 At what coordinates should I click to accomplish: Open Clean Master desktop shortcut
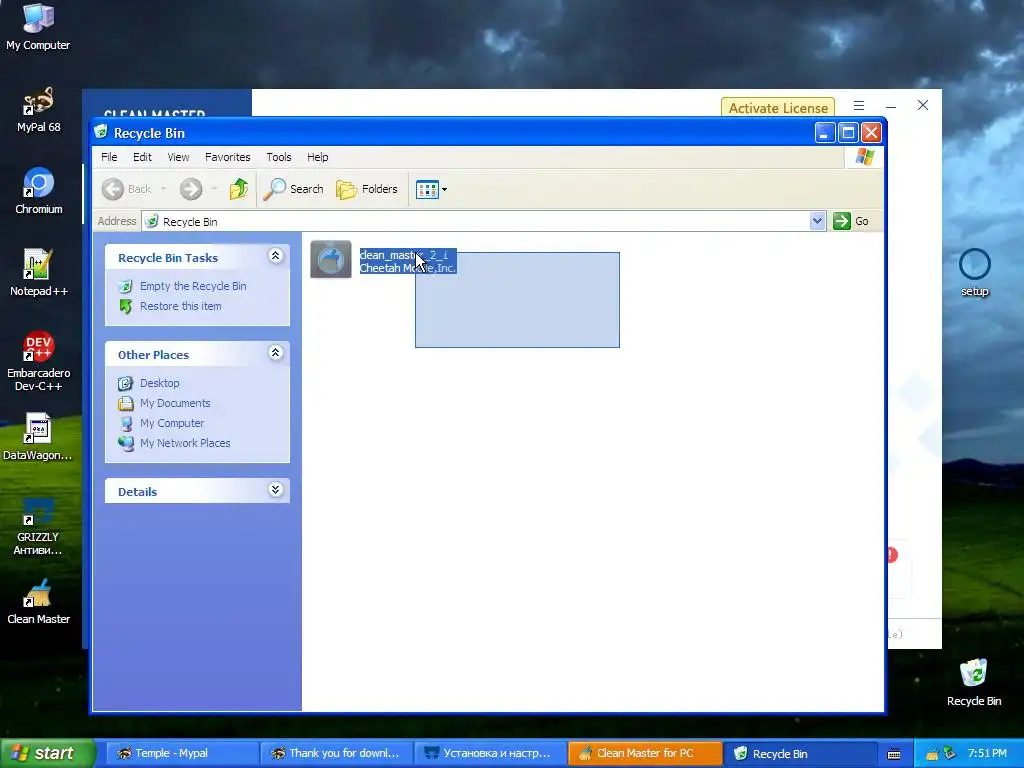pyautogui.click(x=38, y=601)
